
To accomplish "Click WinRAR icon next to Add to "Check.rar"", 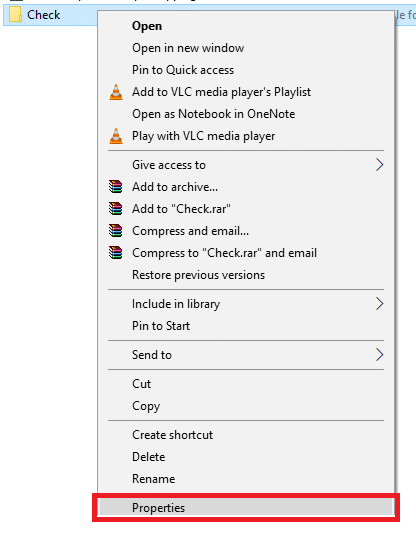I will (x=116, y=209).
